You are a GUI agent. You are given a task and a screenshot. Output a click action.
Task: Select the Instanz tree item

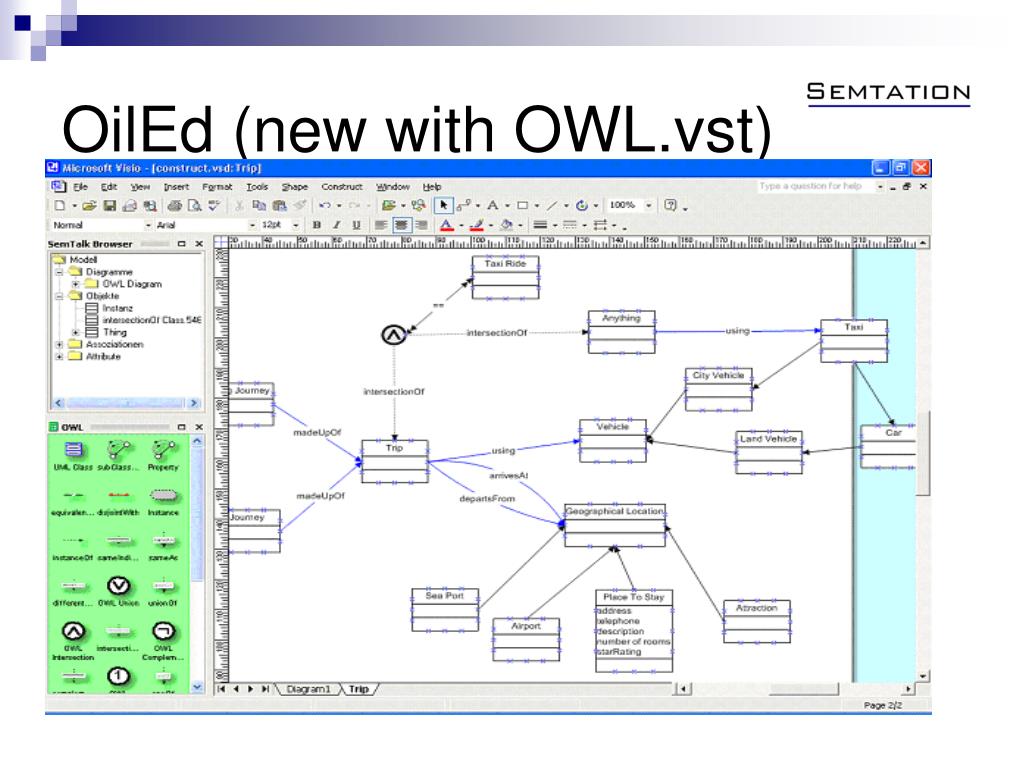(110, 308)
